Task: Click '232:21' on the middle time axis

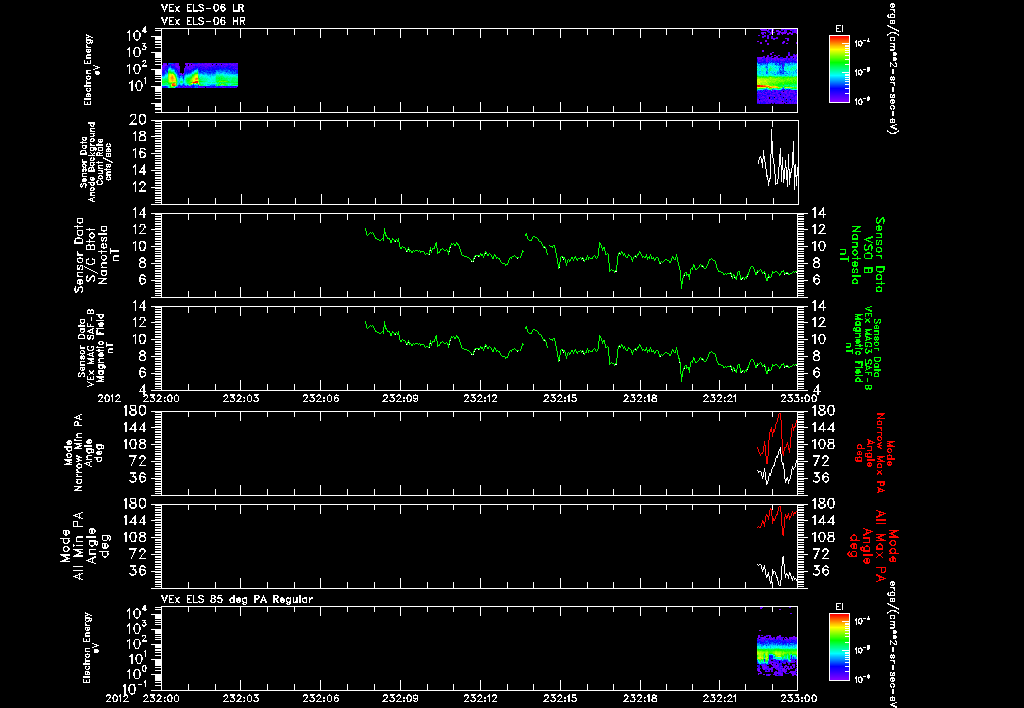Action: click(720, 398)
